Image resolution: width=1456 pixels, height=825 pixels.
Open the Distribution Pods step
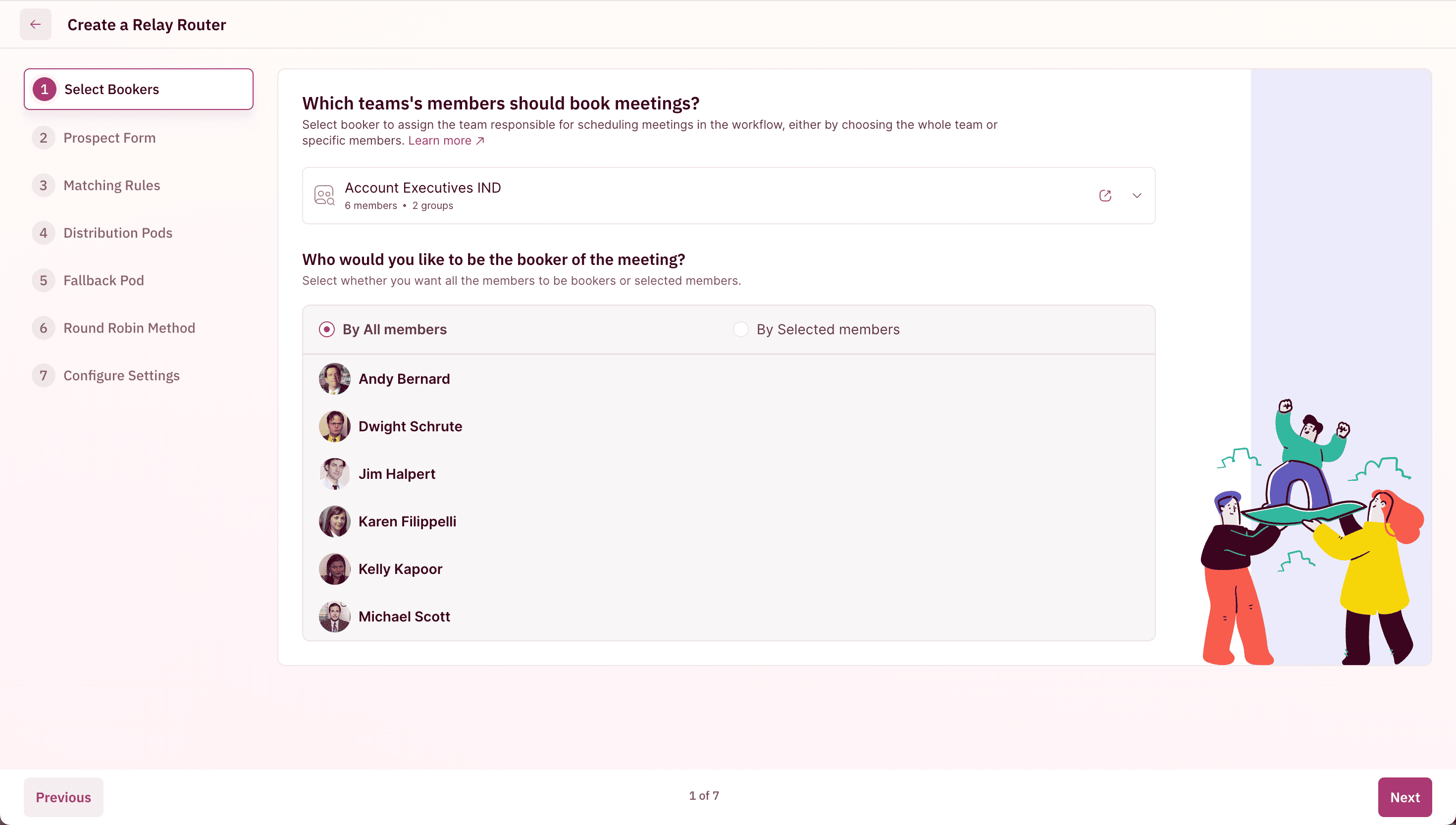pos(118,233)
